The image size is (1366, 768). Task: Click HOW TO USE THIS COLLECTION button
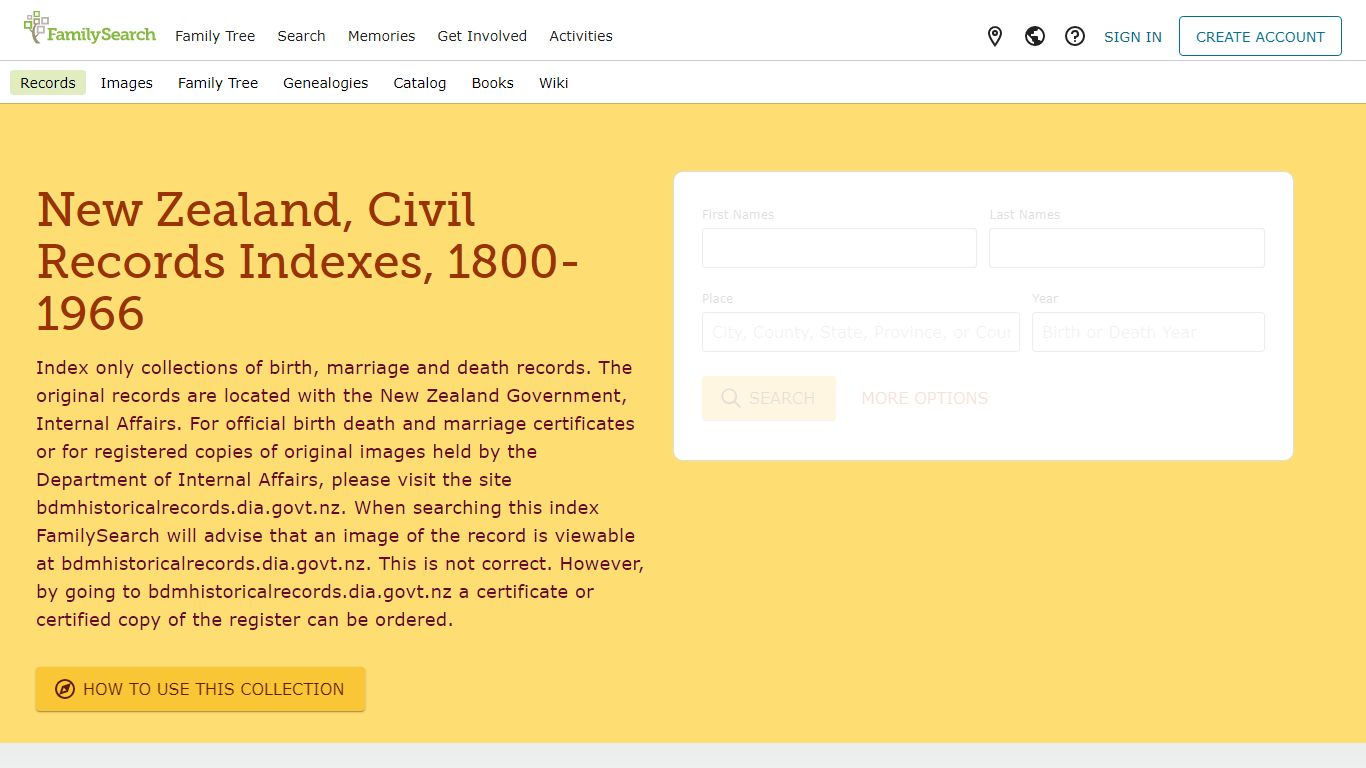click(200, 689)
